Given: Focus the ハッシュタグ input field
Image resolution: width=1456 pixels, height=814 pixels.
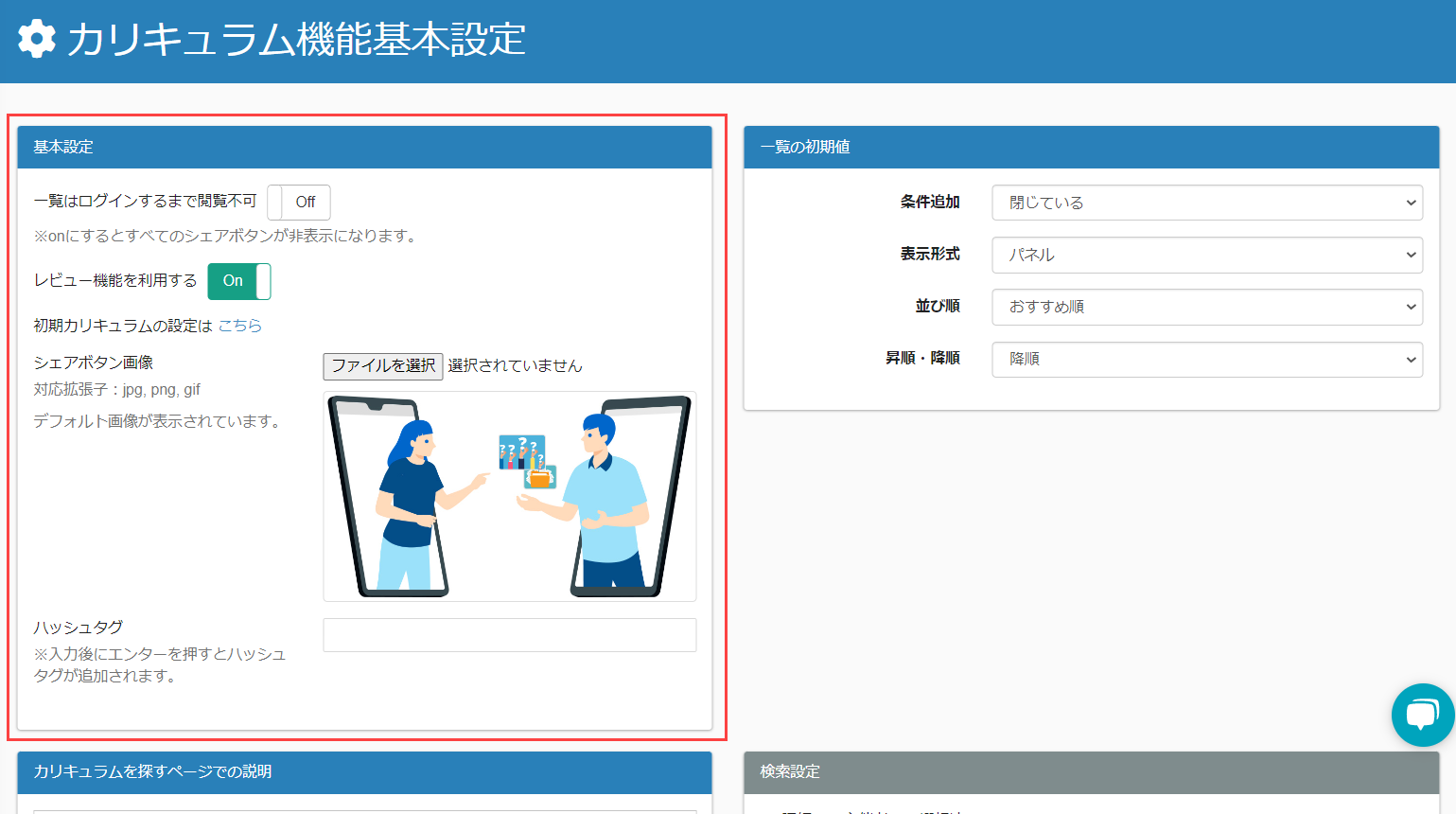Looking at the screenshot, I should pyautogui.click(x=509, y=635).
